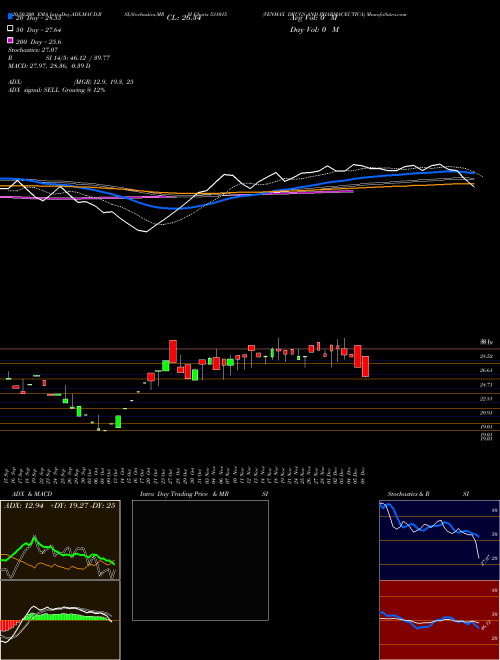Click the 'Day Vol: 0 M' label
The height and width of the screenshot is (660, 500).
click(315, 29)
